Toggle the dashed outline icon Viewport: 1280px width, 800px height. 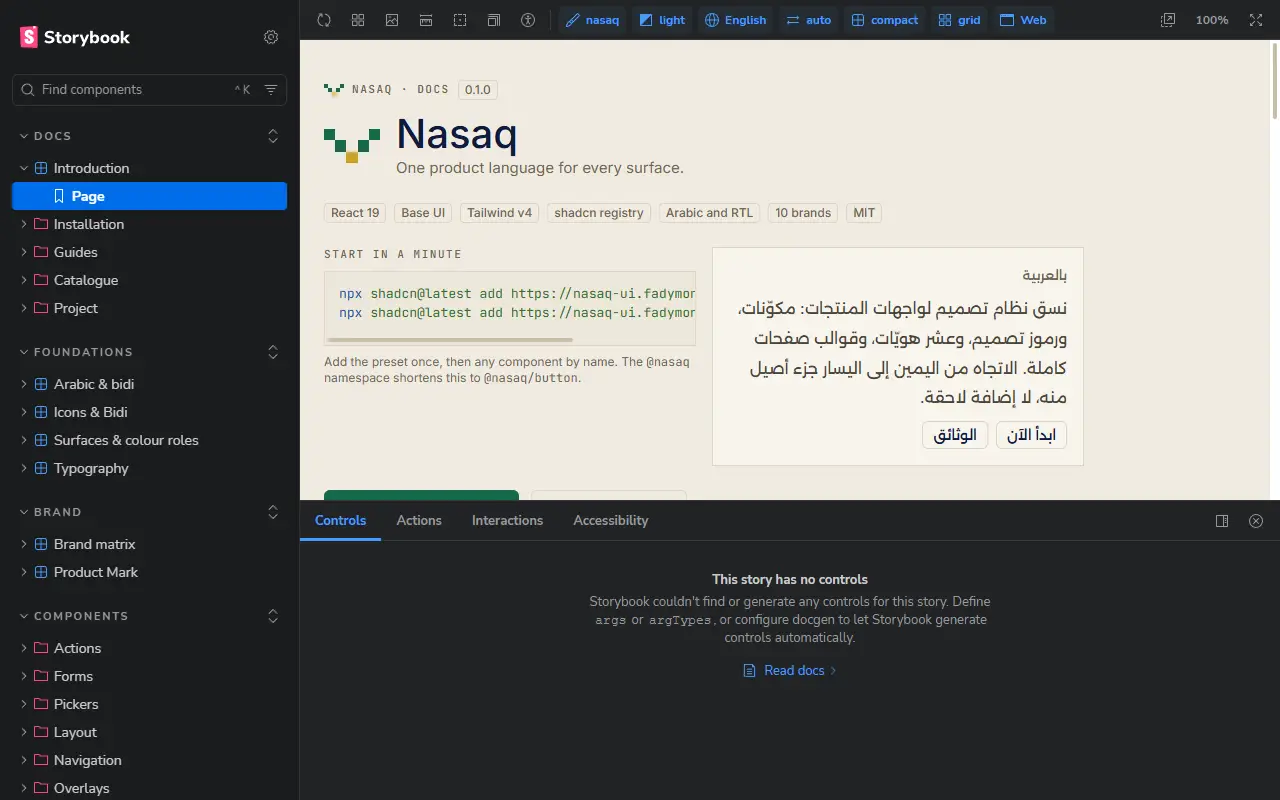460,20
